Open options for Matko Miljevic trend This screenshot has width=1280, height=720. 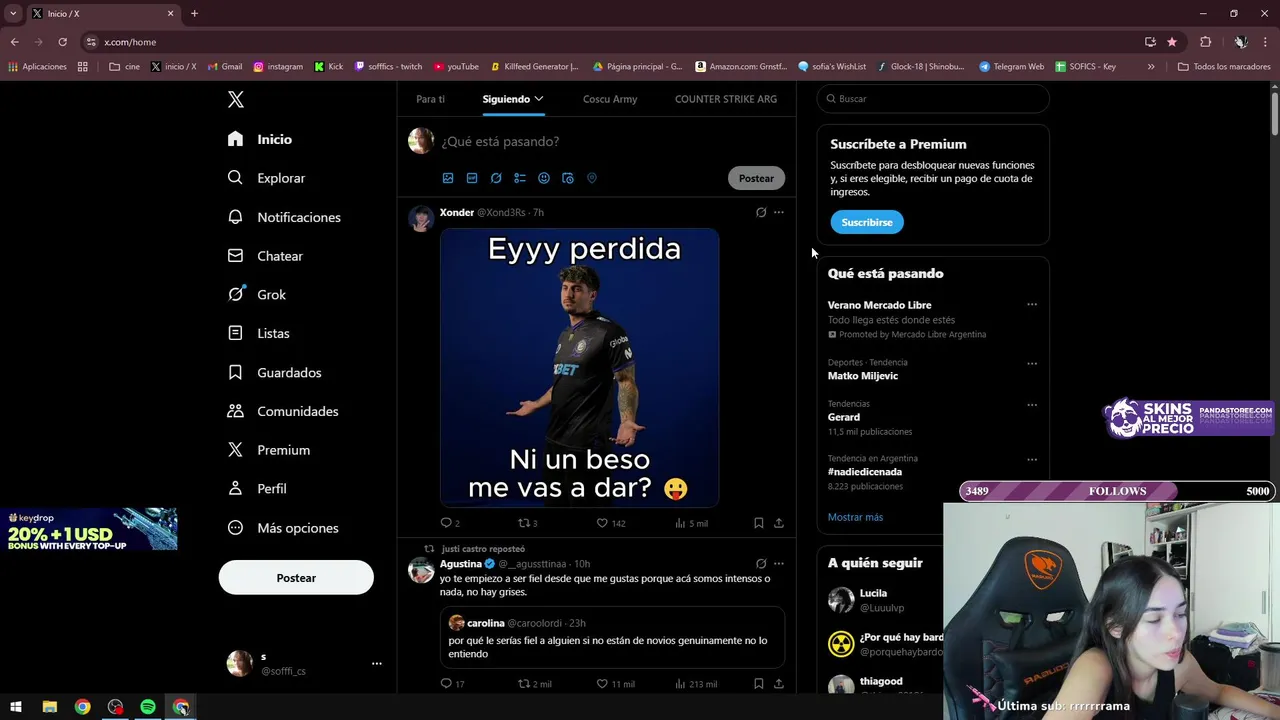pyautogui.click(x=1032, y=363)
